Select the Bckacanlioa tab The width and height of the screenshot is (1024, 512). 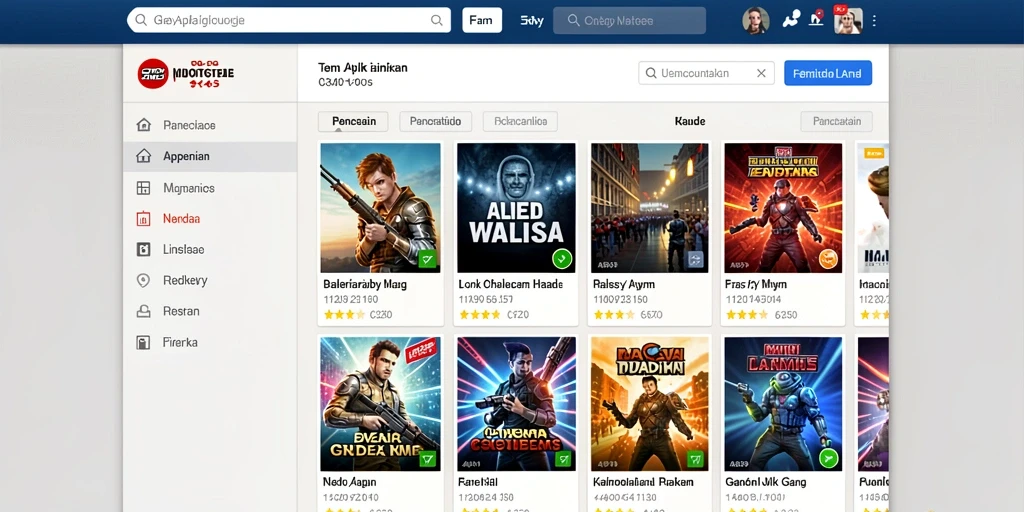click(x=520, y=121)
